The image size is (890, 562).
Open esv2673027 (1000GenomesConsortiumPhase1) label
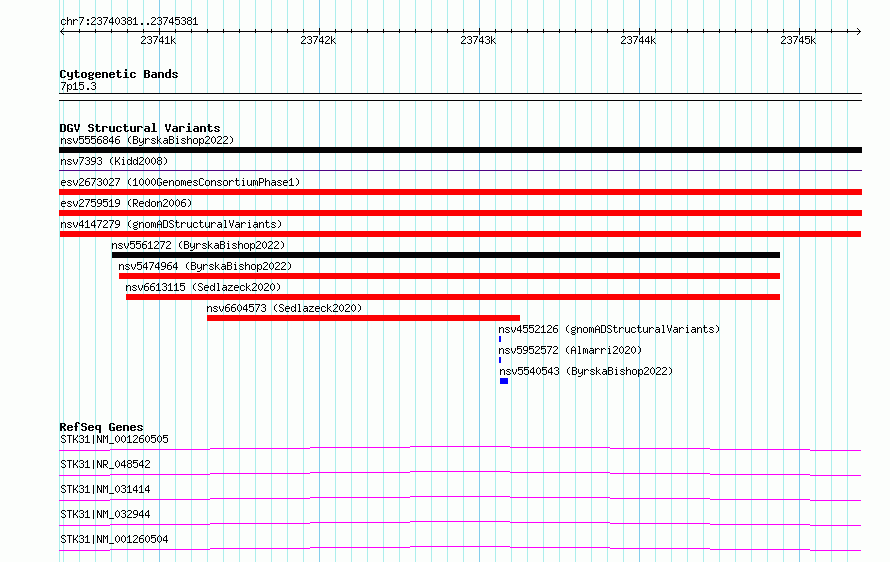click(x=180, y=182)
